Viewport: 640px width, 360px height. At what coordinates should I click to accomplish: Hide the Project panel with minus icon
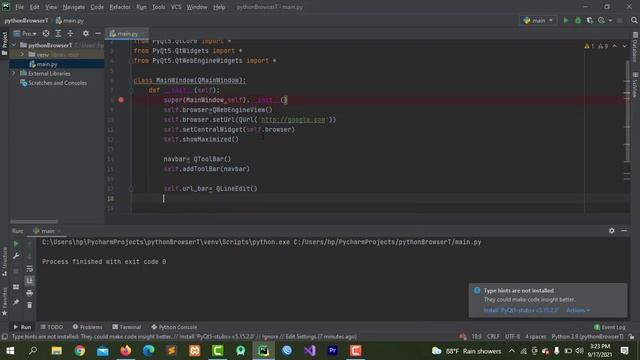[98, 33]
